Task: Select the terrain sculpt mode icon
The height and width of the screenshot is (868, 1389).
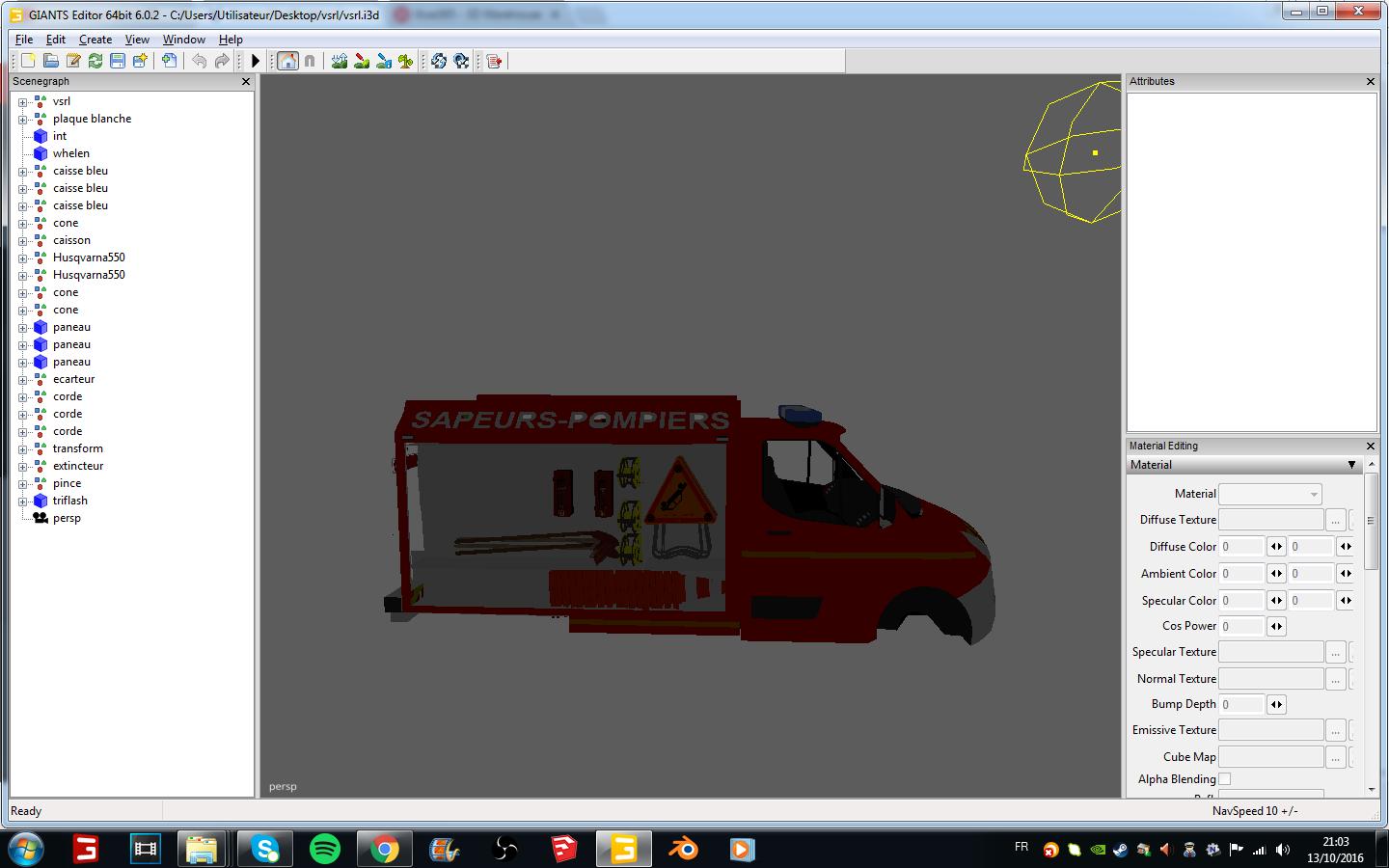Action: [339, 61]
